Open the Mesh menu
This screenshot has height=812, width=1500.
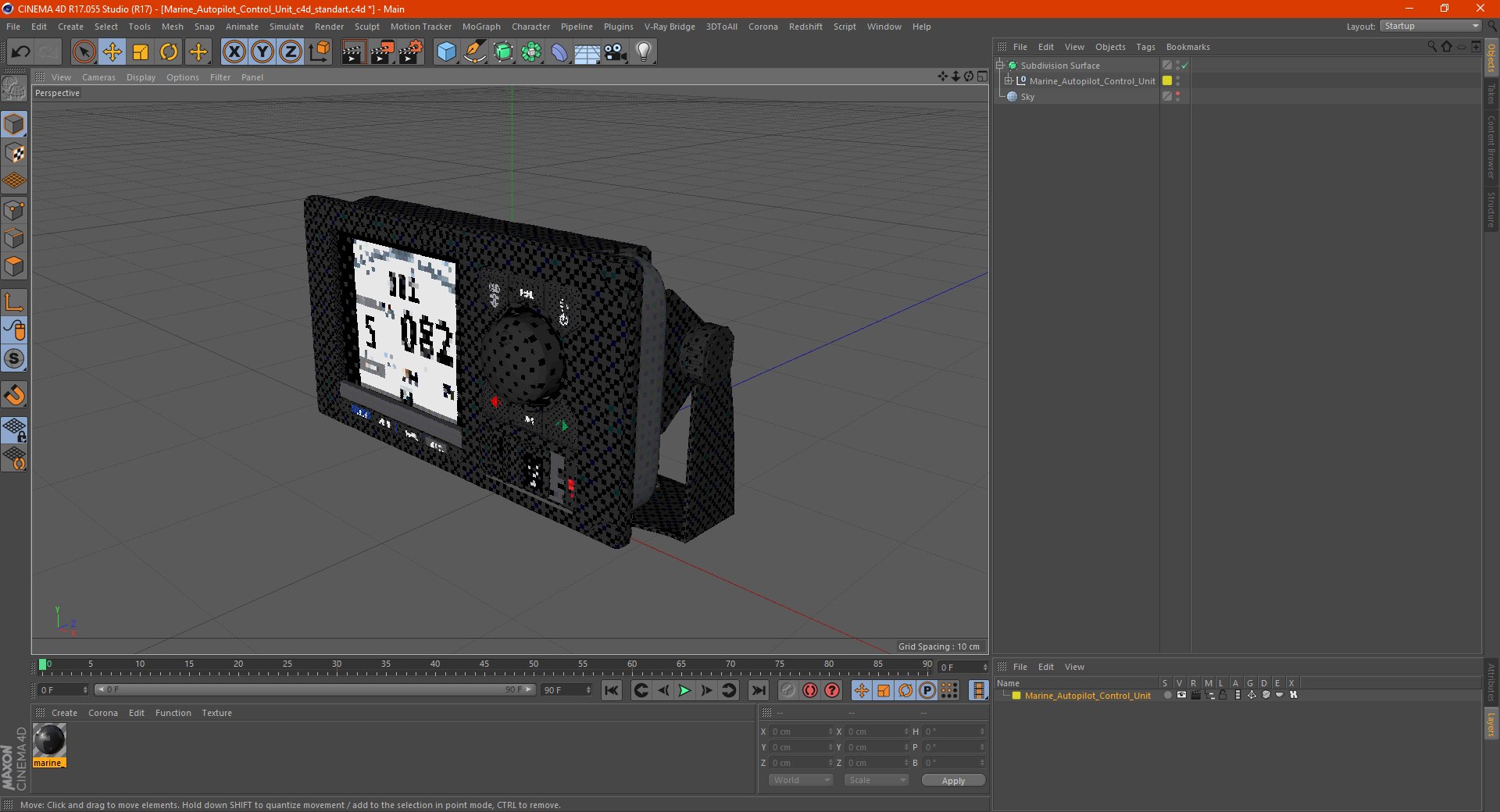click(173, 27)
